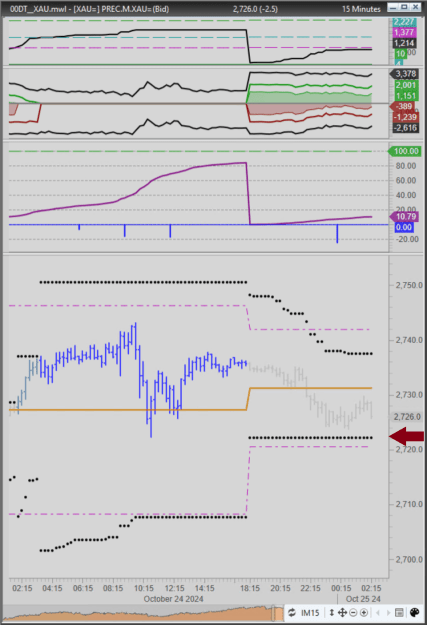427x625 pixels.
Task: Click the 04:15 time axis label
Action: point(52,588)
